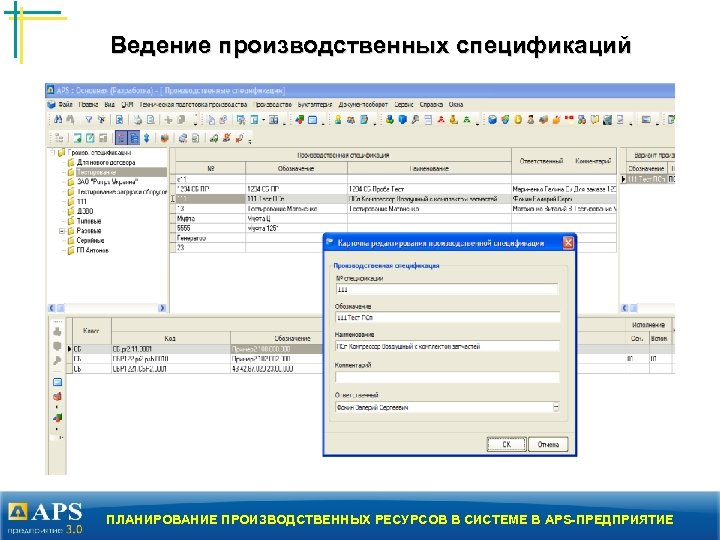This screenshot has width=720, height=540.
Task: Click the blue window icon in left vertical toolbar
Action: tap(57, 382)
